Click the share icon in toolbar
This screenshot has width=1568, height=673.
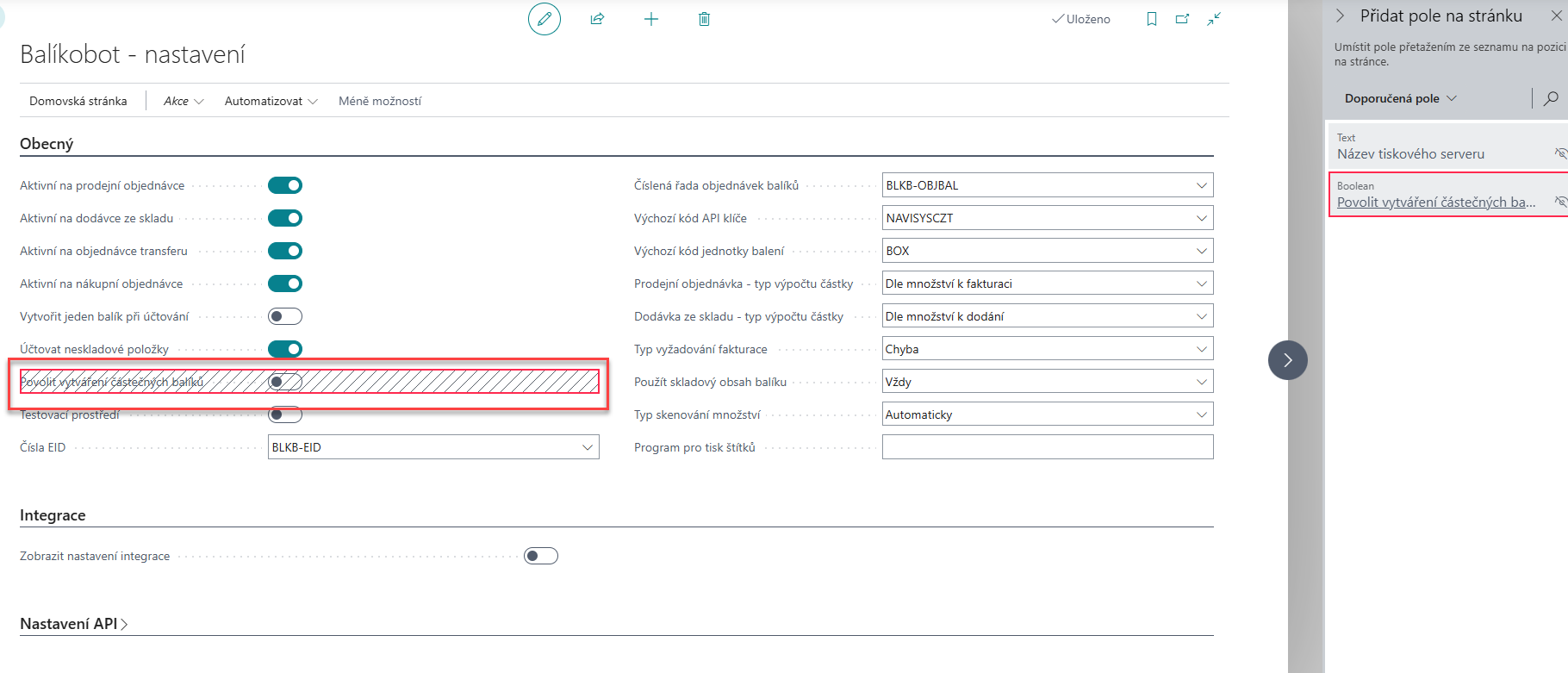coord(597,19)
